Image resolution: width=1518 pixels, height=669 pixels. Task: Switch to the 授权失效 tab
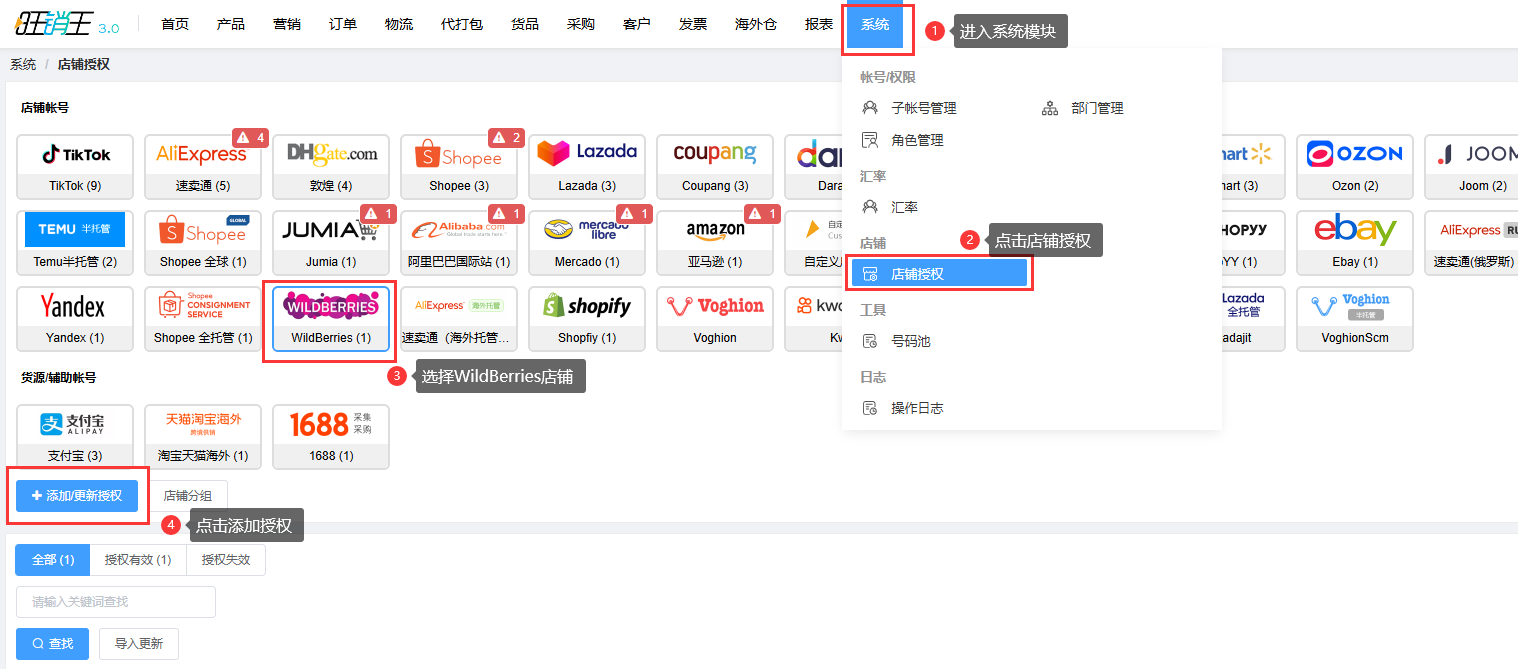[226, 560]
